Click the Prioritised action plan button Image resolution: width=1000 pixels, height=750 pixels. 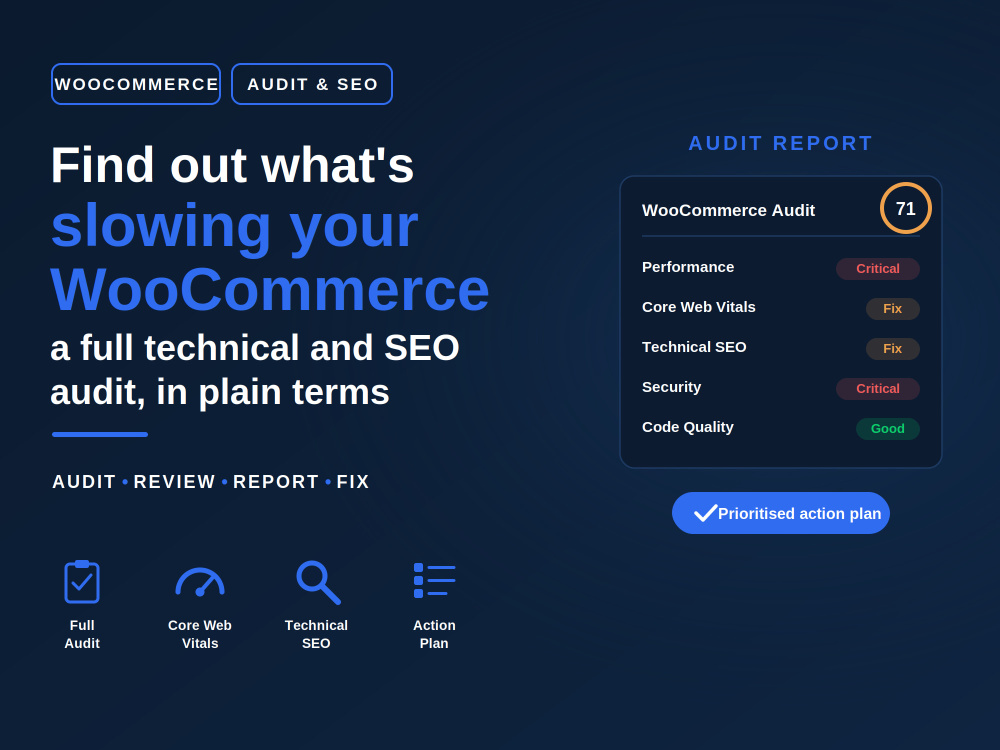(781, 513)
